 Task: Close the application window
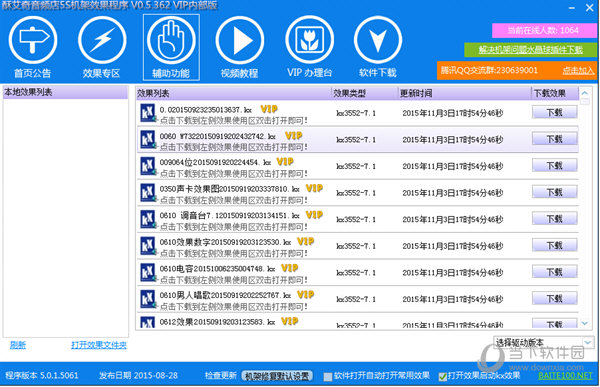point(590,7)
